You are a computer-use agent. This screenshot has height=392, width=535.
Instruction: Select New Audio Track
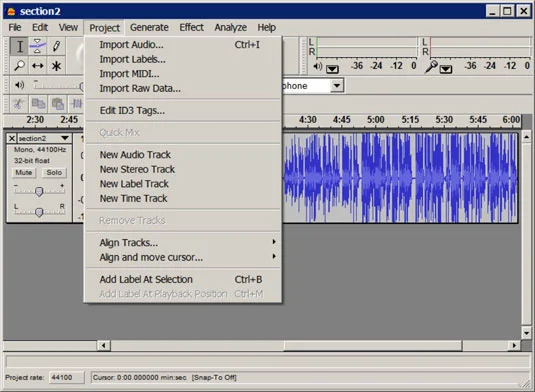click(184, 155)
